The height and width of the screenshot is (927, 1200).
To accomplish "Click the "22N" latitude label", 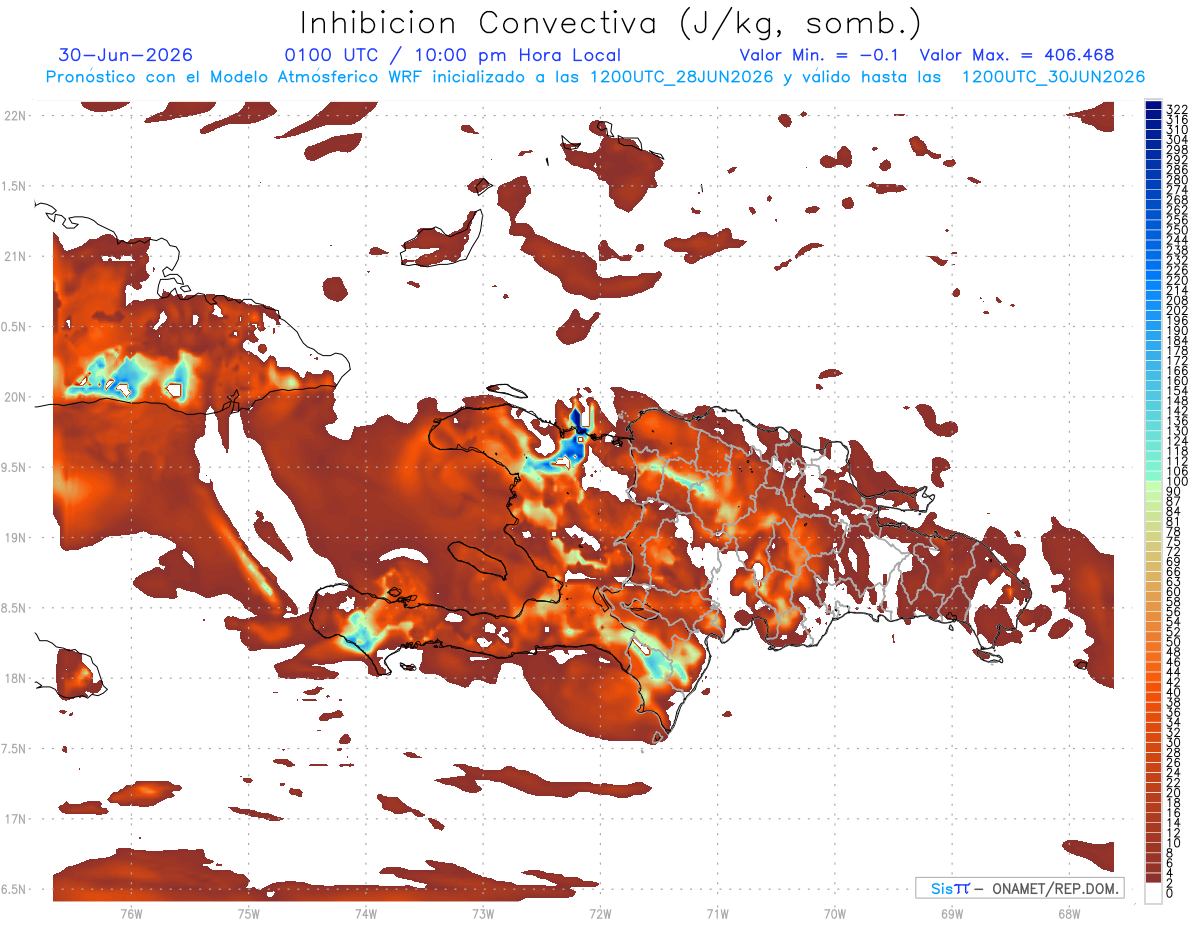I will 15,116.
